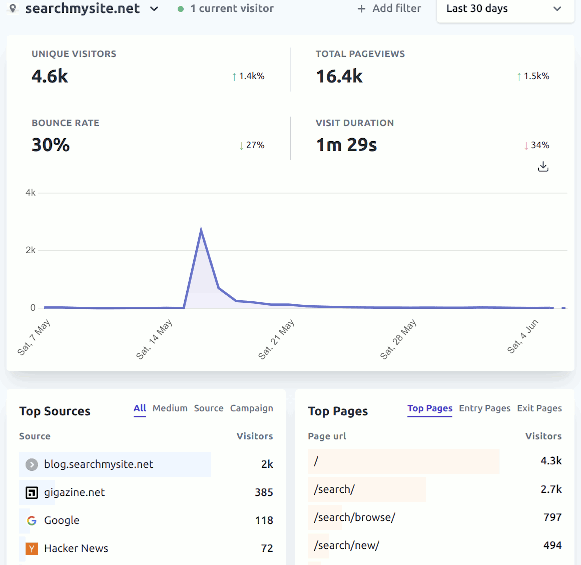The height and width of the screenshot is (565, 581).
Task: Select the Unique Visitors 4.6k metric
Action: coord(148,68)
